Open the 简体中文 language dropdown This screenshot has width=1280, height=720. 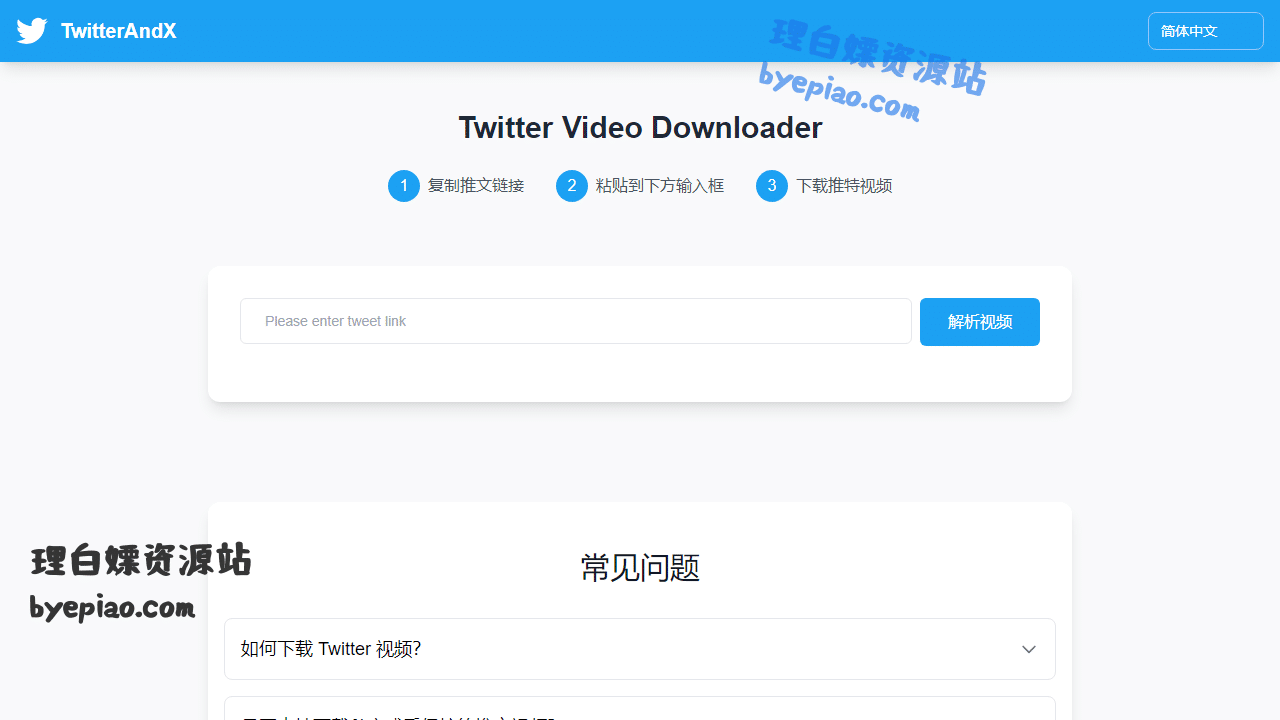(1205, 31)
